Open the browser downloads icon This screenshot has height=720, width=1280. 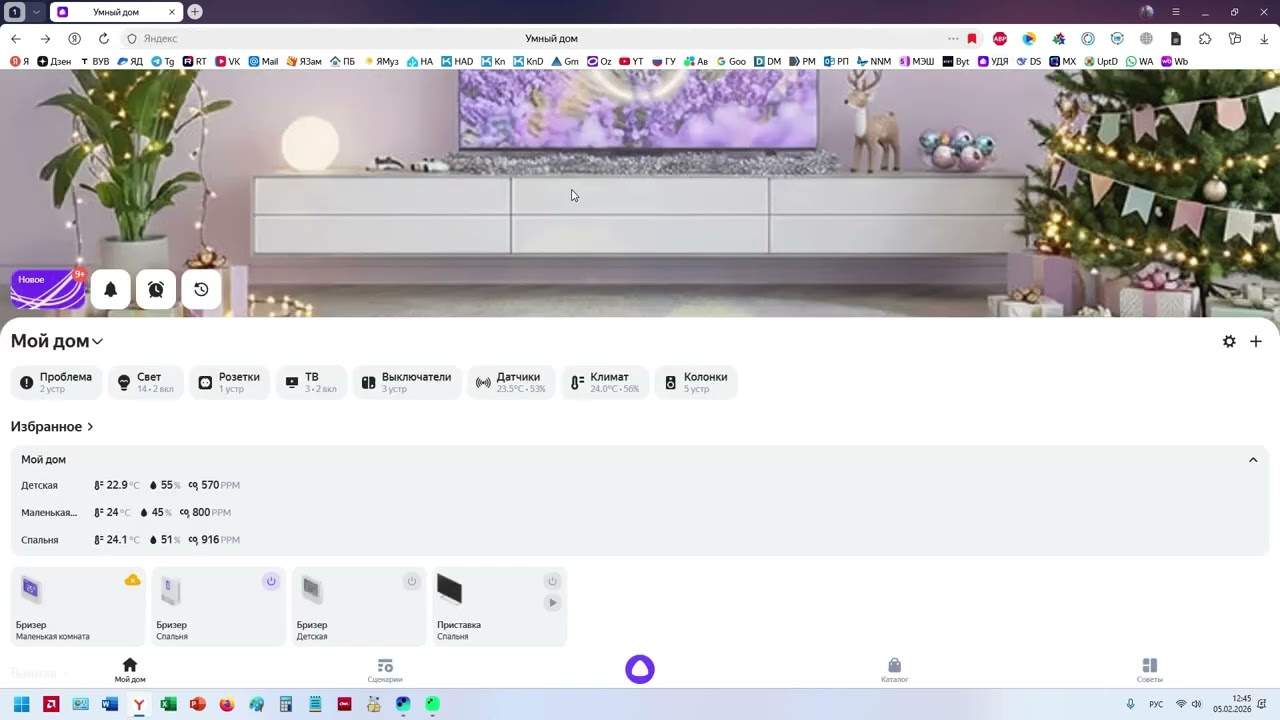pos(1264,39)
